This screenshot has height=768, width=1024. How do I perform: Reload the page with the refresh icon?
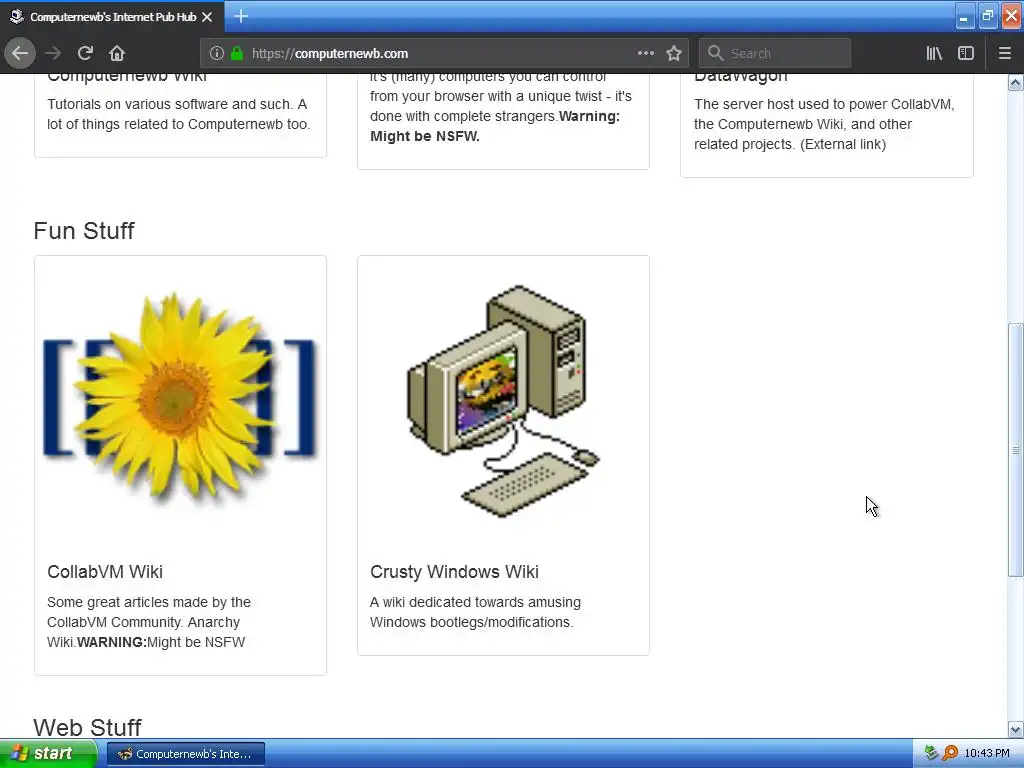(86, 54)
